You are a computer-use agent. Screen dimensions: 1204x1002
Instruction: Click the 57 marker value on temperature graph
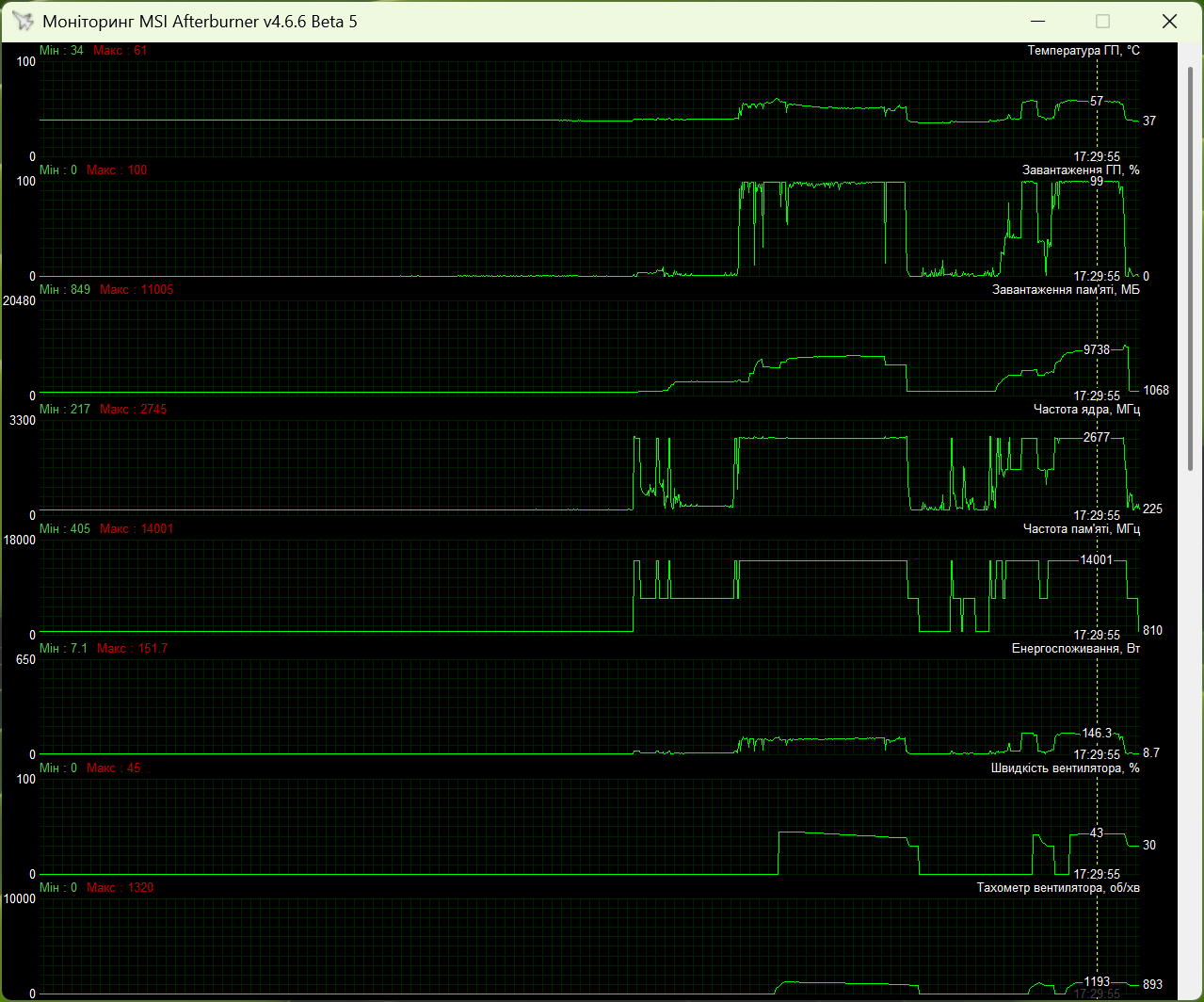tap(1097, 101)
